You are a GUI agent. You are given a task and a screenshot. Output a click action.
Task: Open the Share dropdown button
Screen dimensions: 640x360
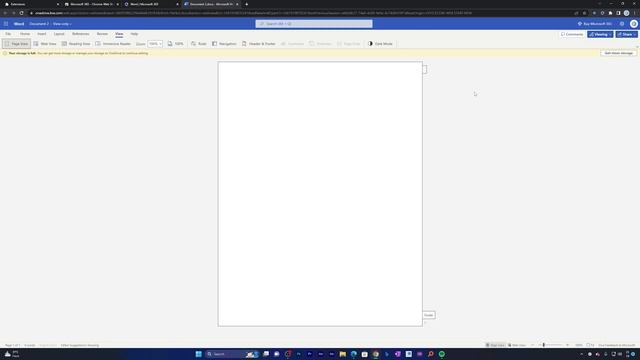pos(627,34)
